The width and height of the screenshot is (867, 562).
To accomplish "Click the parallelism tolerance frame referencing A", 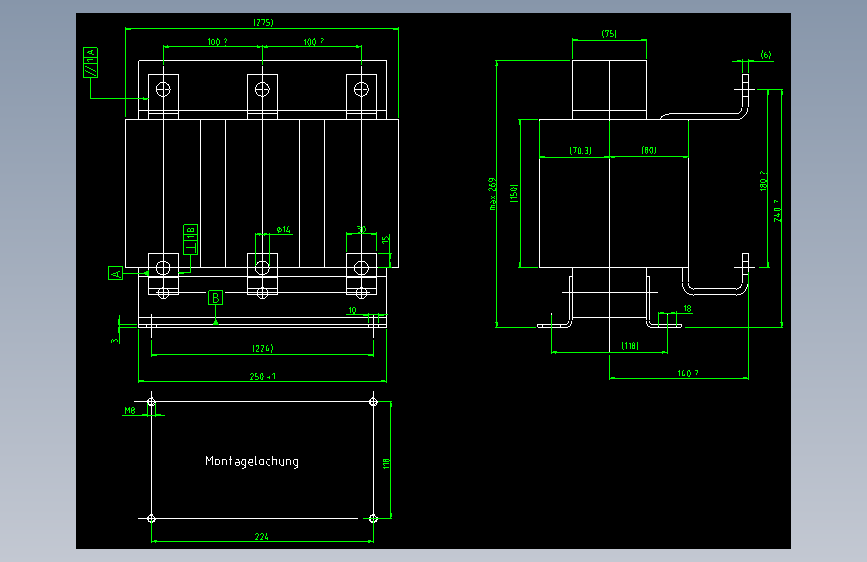I will point(91,63).
